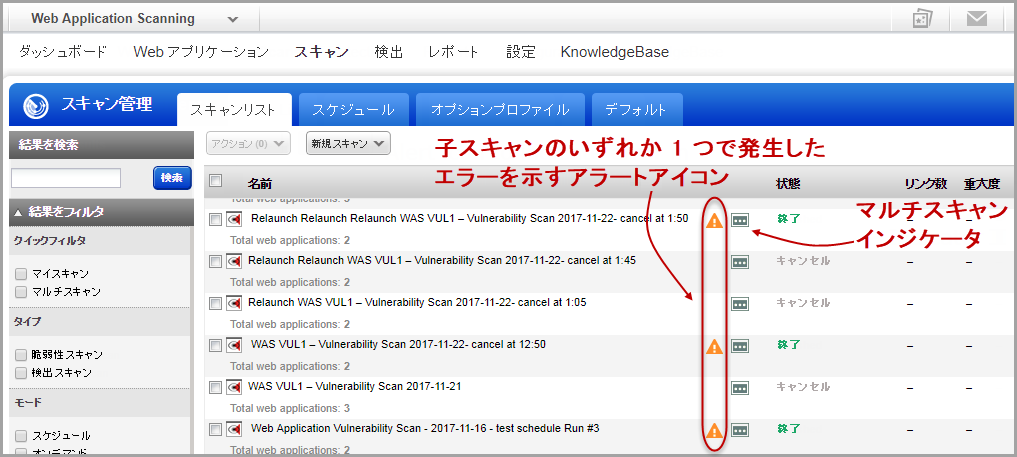Click the スキャン管理 blue logo icon

(36, 106)
